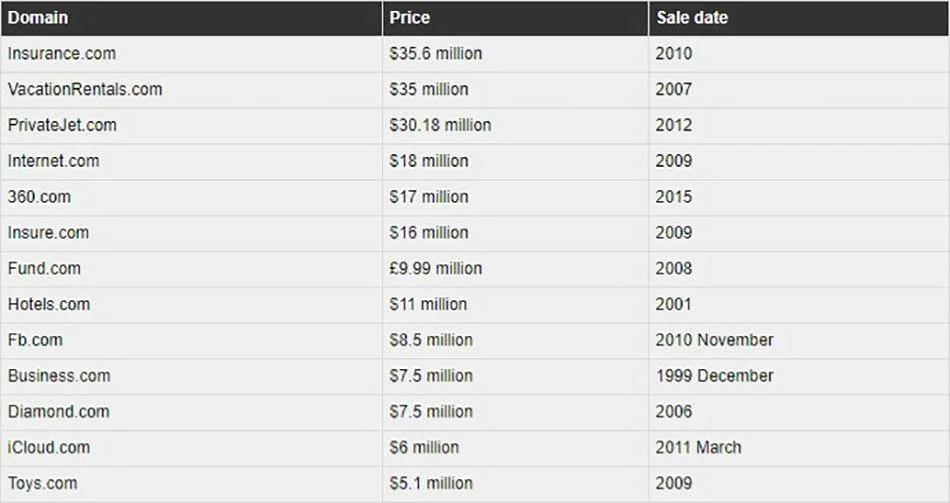Select the Insurance.com domain cell
Viewport: 950px width, 503px height.
(62, 54)
